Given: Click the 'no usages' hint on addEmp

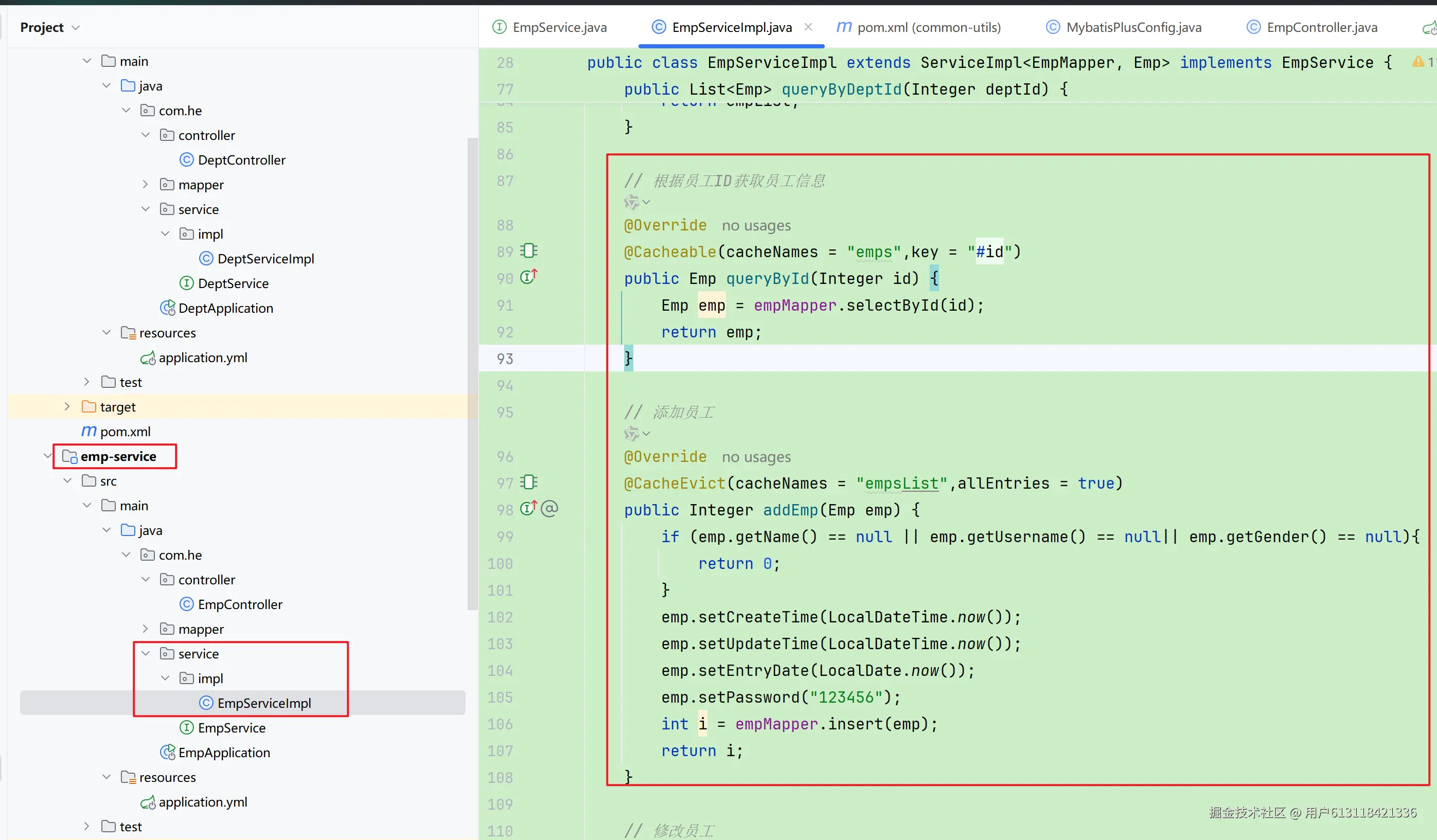Looking at the screenshot, I should tap(756, 457).
